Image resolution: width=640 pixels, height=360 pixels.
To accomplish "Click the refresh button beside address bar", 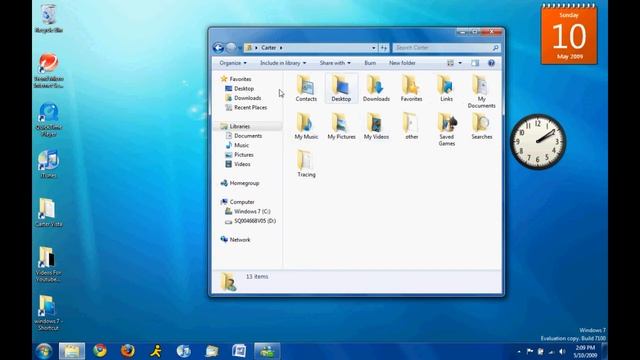I will [x=384, y=48].
